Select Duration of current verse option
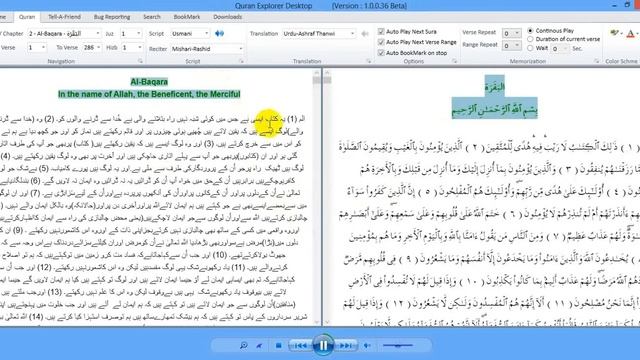Viewport: 640px width, 360px height. [530, 39]
